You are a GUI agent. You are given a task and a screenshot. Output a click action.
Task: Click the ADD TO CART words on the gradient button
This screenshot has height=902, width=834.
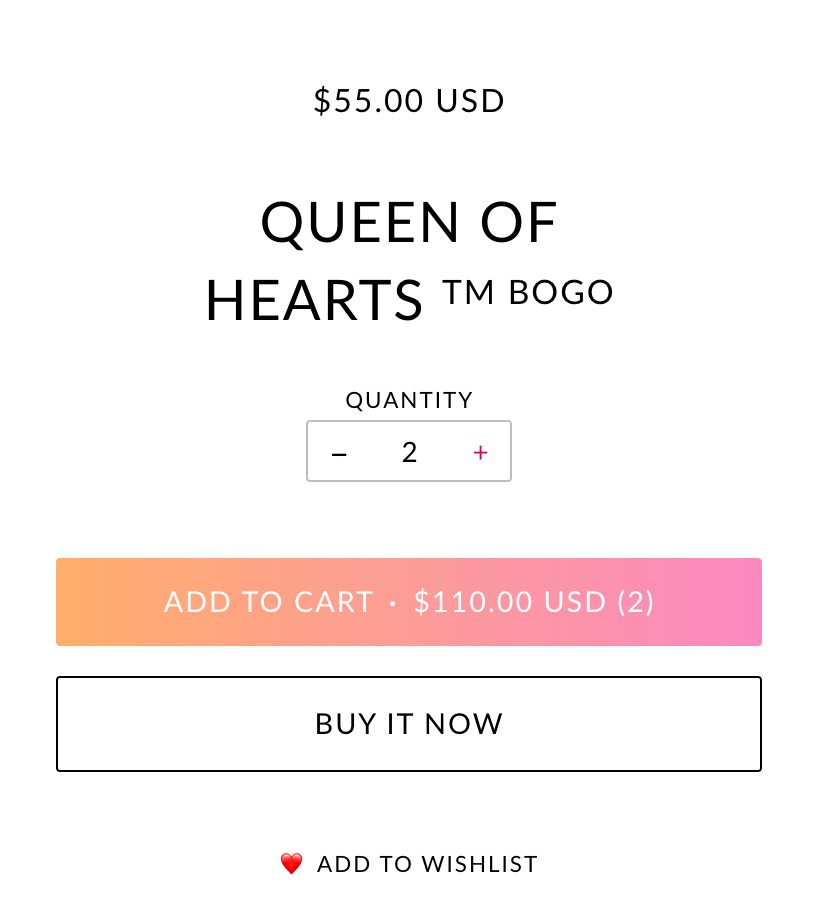pos(269,602)
